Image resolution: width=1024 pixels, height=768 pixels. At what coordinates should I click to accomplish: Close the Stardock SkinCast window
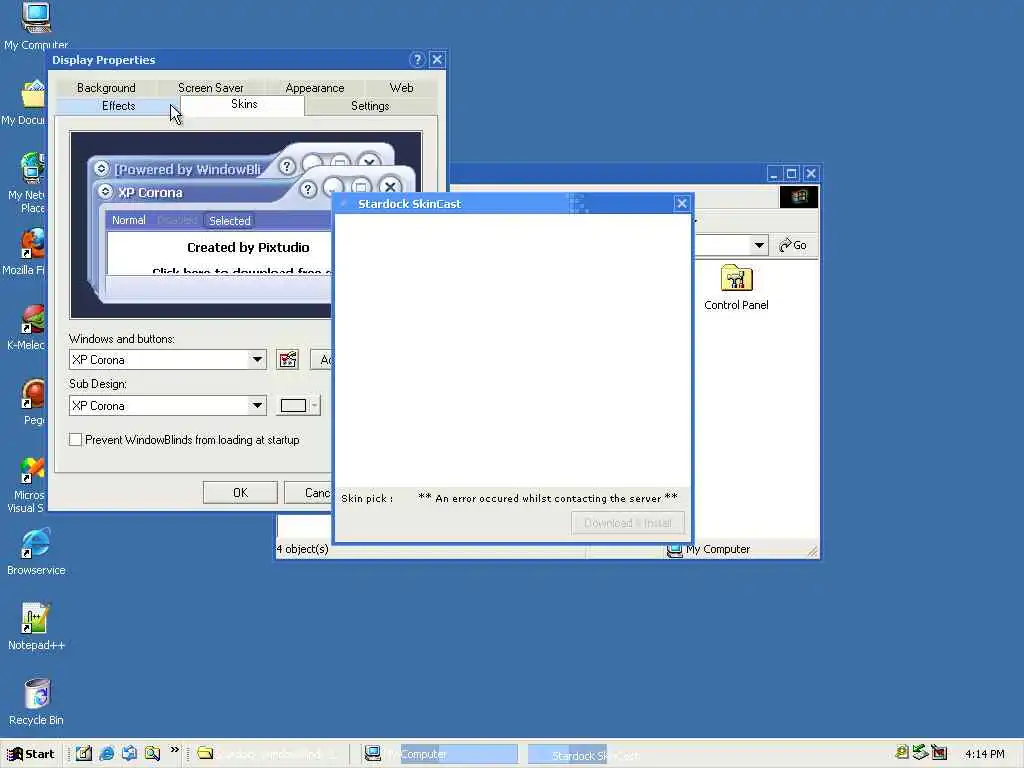[682, 203]
